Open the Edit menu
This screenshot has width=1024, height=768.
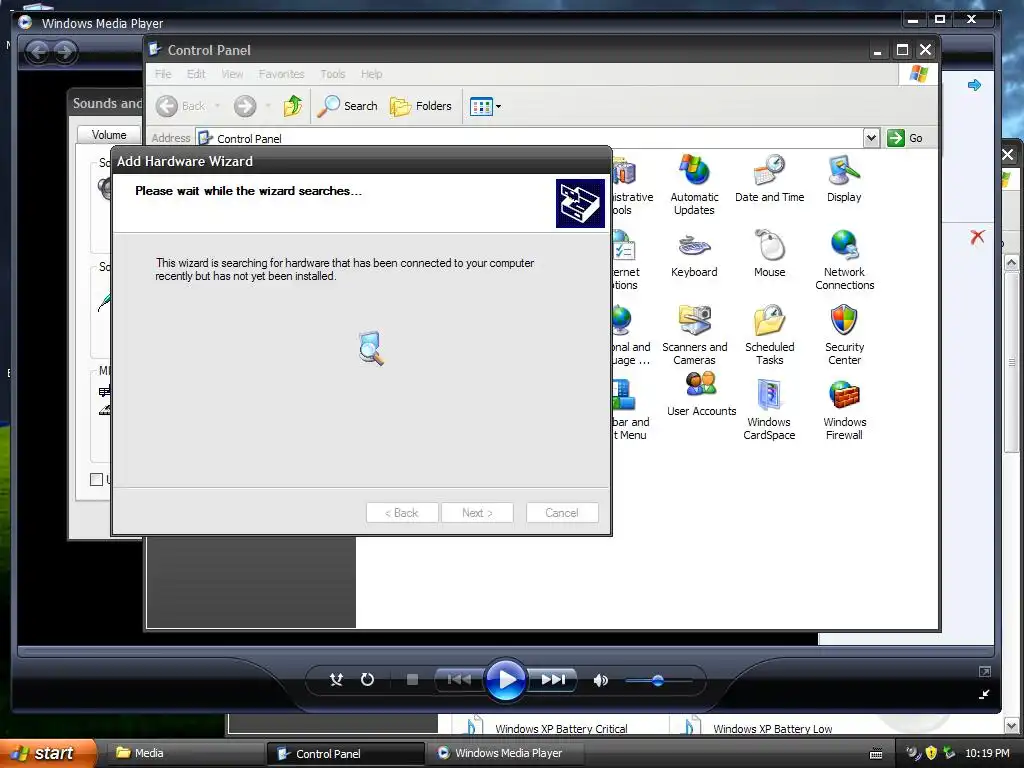(x=196, y=74)
